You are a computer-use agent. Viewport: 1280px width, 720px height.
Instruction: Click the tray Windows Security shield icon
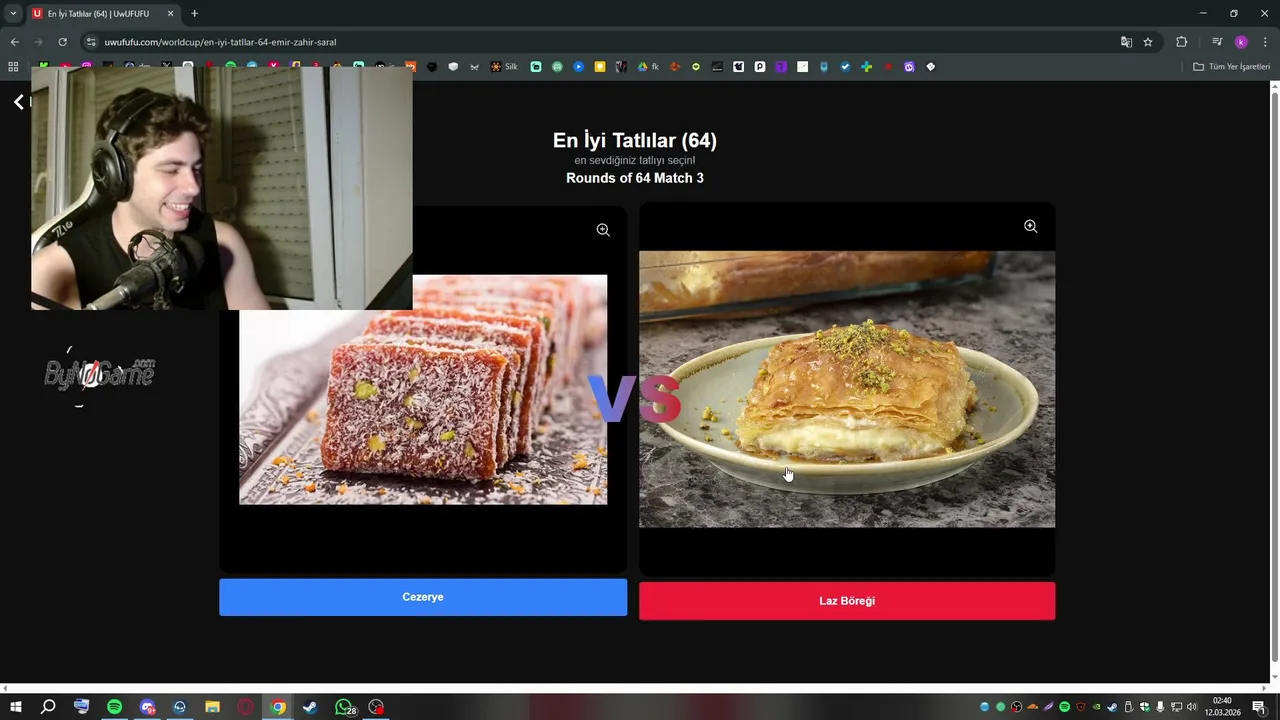1144,707
